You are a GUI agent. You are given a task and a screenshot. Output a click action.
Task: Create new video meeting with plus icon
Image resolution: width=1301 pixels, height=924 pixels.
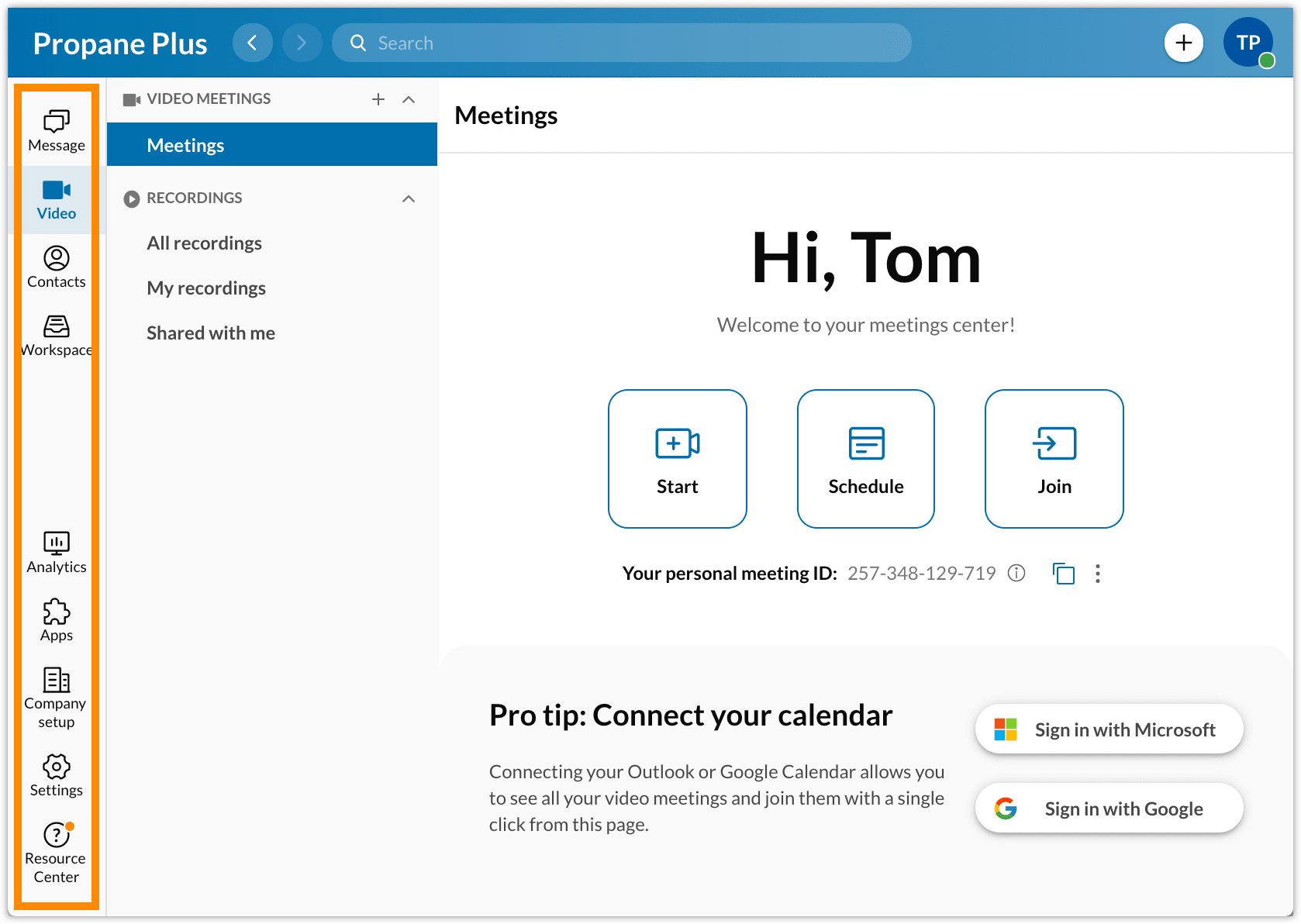tap(378, 99)
